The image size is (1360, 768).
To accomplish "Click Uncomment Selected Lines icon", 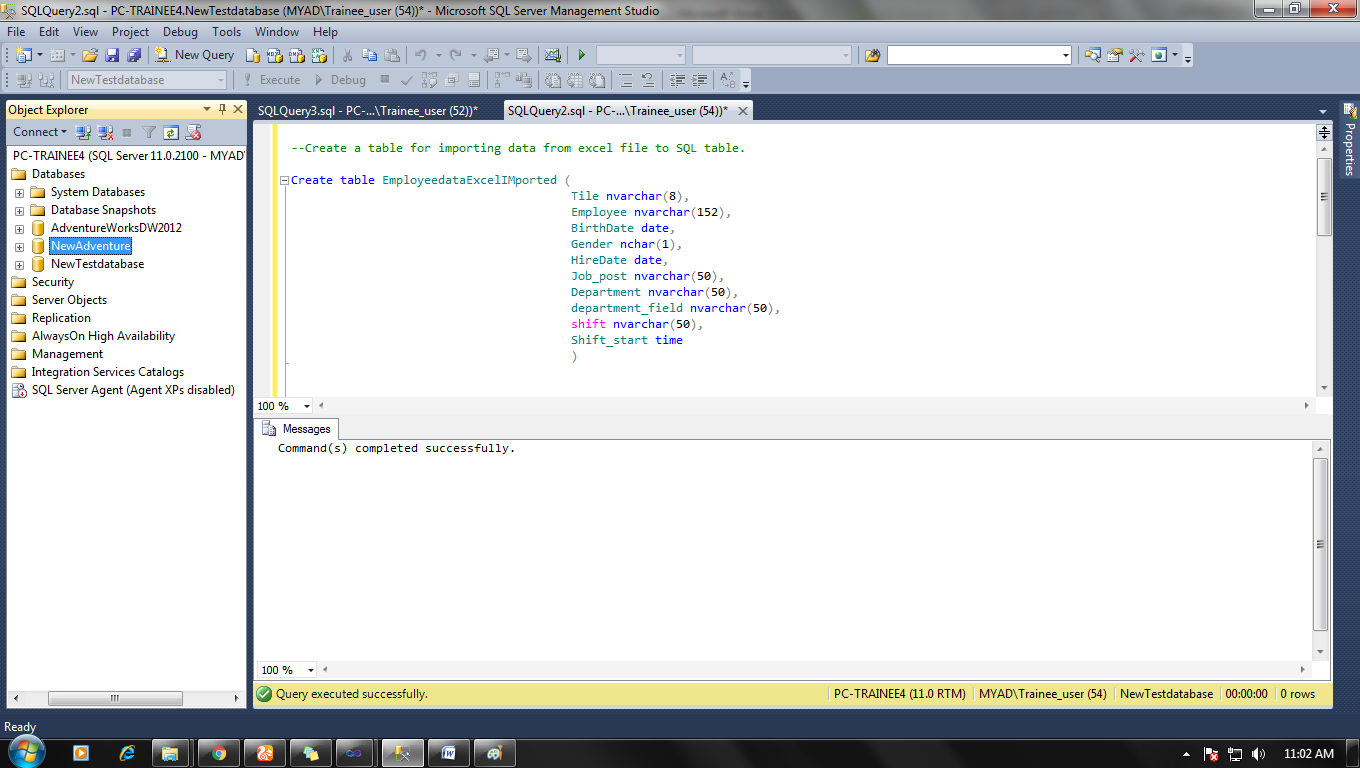I will [647, 80].
